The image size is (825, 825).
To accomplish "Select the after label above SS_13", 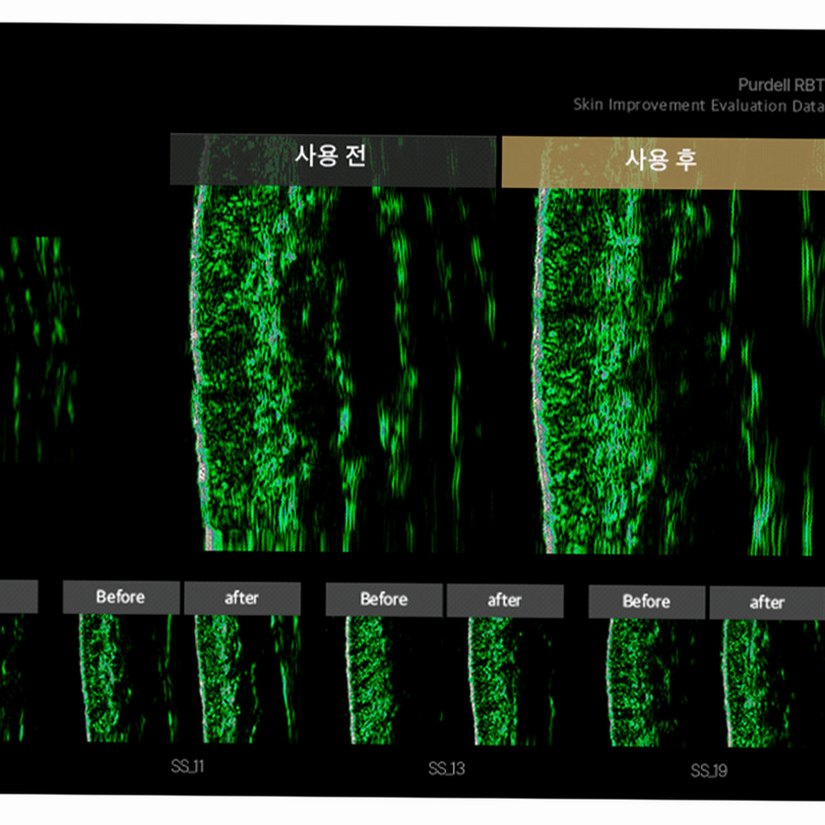I will [x=505, y=600].
